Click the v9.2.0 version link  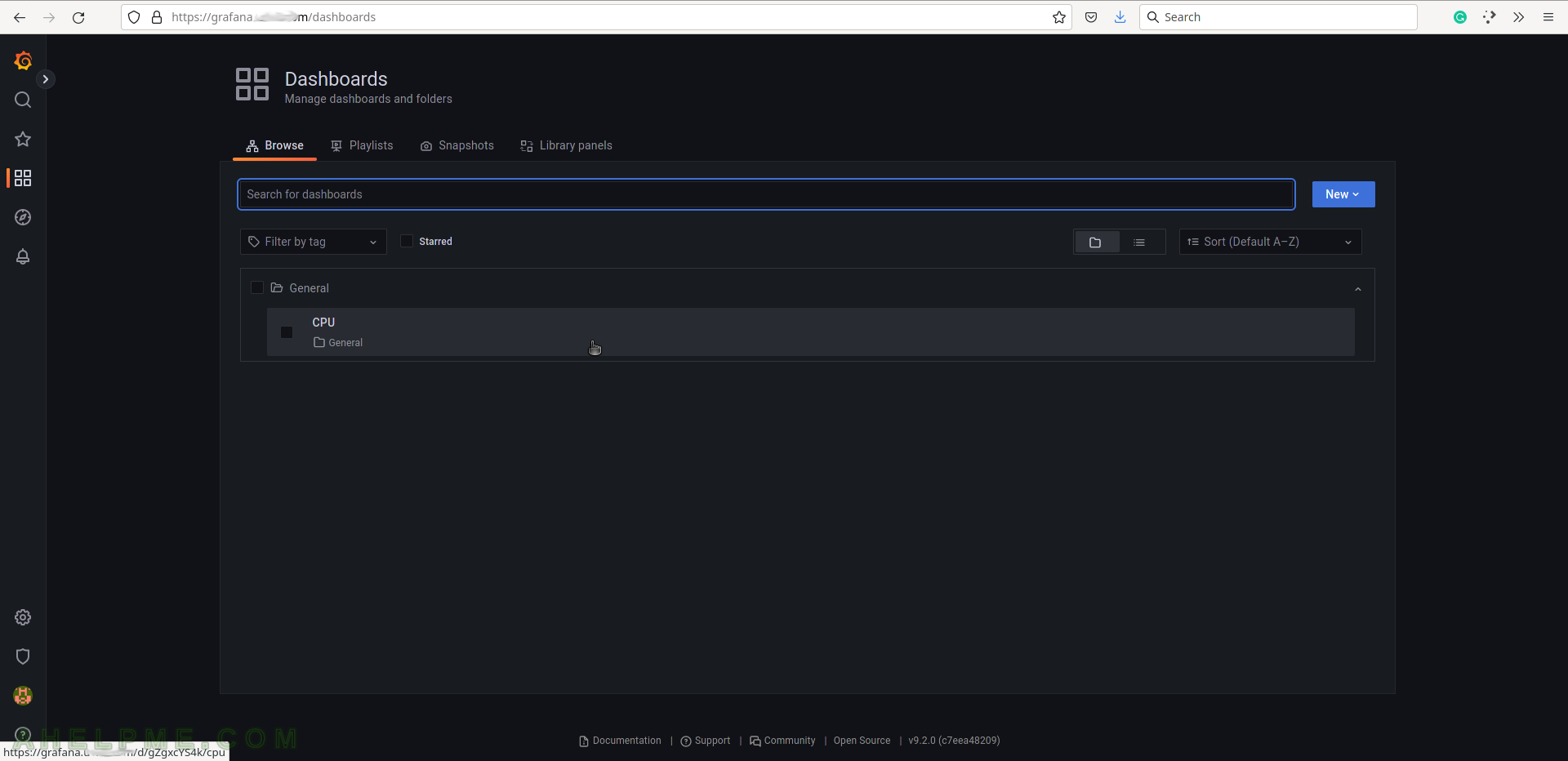954,741
